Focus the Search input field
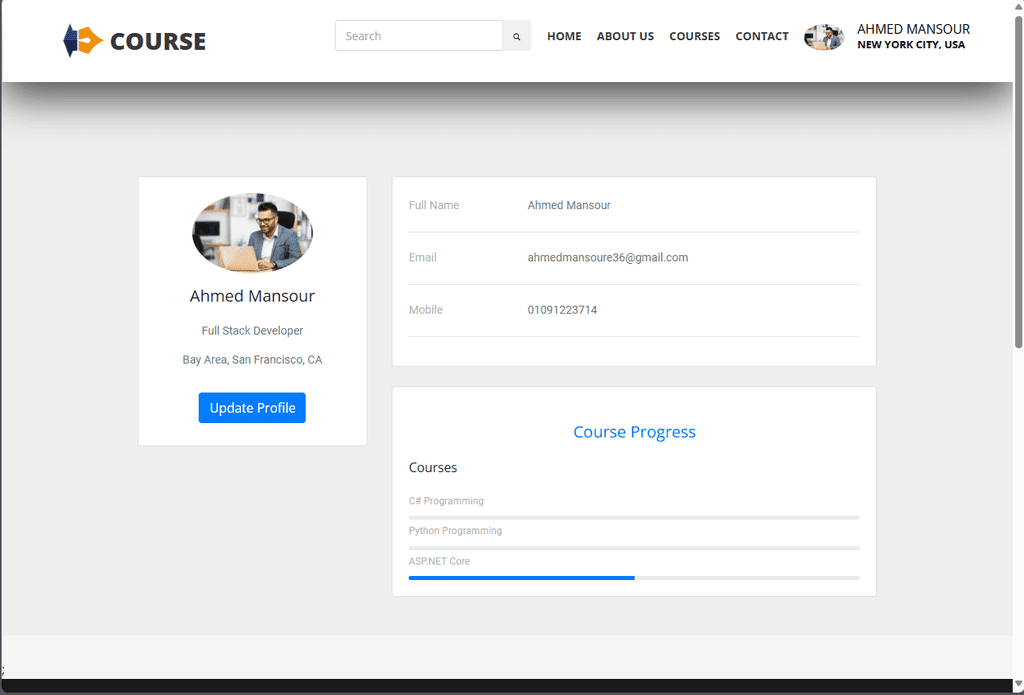The image size is (1024, 695). tap(419, 36)
